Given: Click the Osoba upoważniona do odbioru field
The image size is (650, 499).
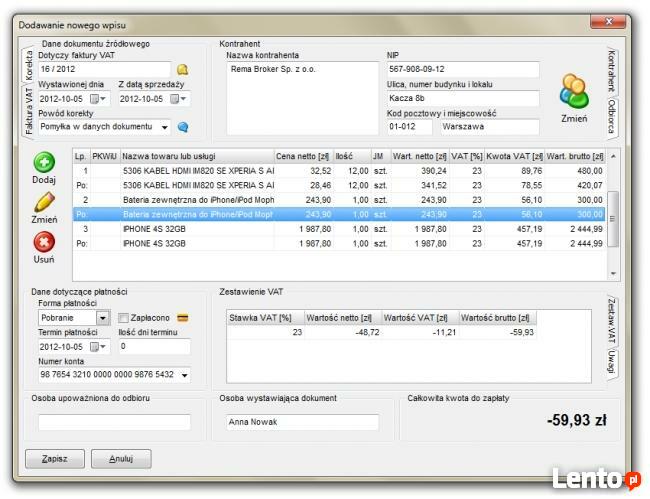Looking at the screenshot, I should coord(113,422).
